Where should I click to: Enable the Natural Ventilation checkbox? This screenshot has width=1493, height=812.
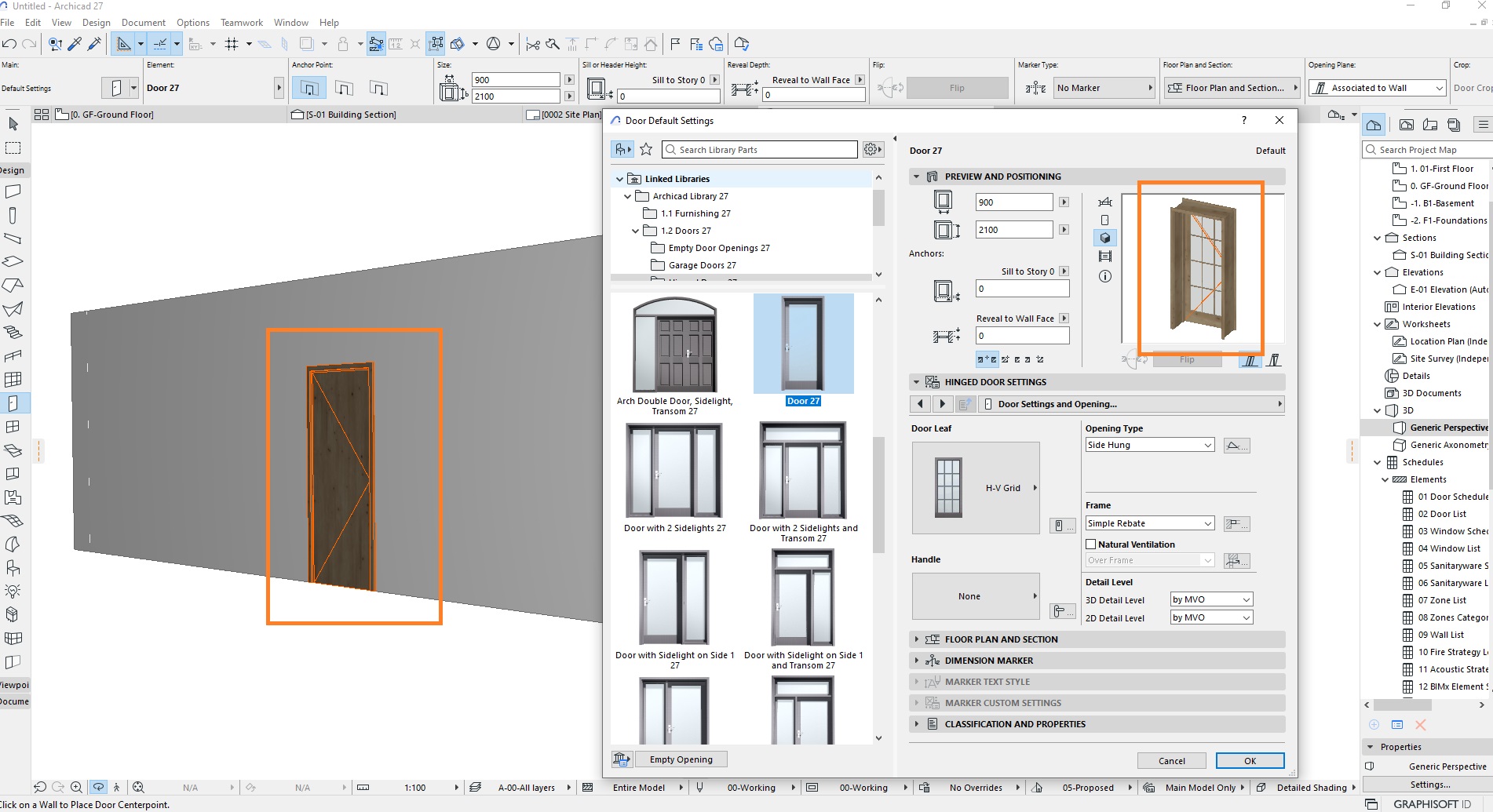coord(1090,544)
